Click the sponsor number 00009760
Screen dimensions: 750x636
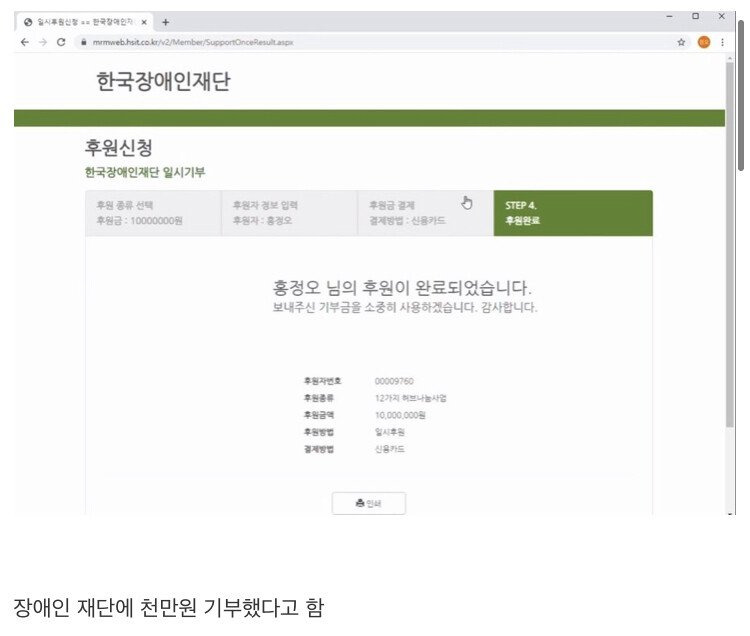(394, 381)
